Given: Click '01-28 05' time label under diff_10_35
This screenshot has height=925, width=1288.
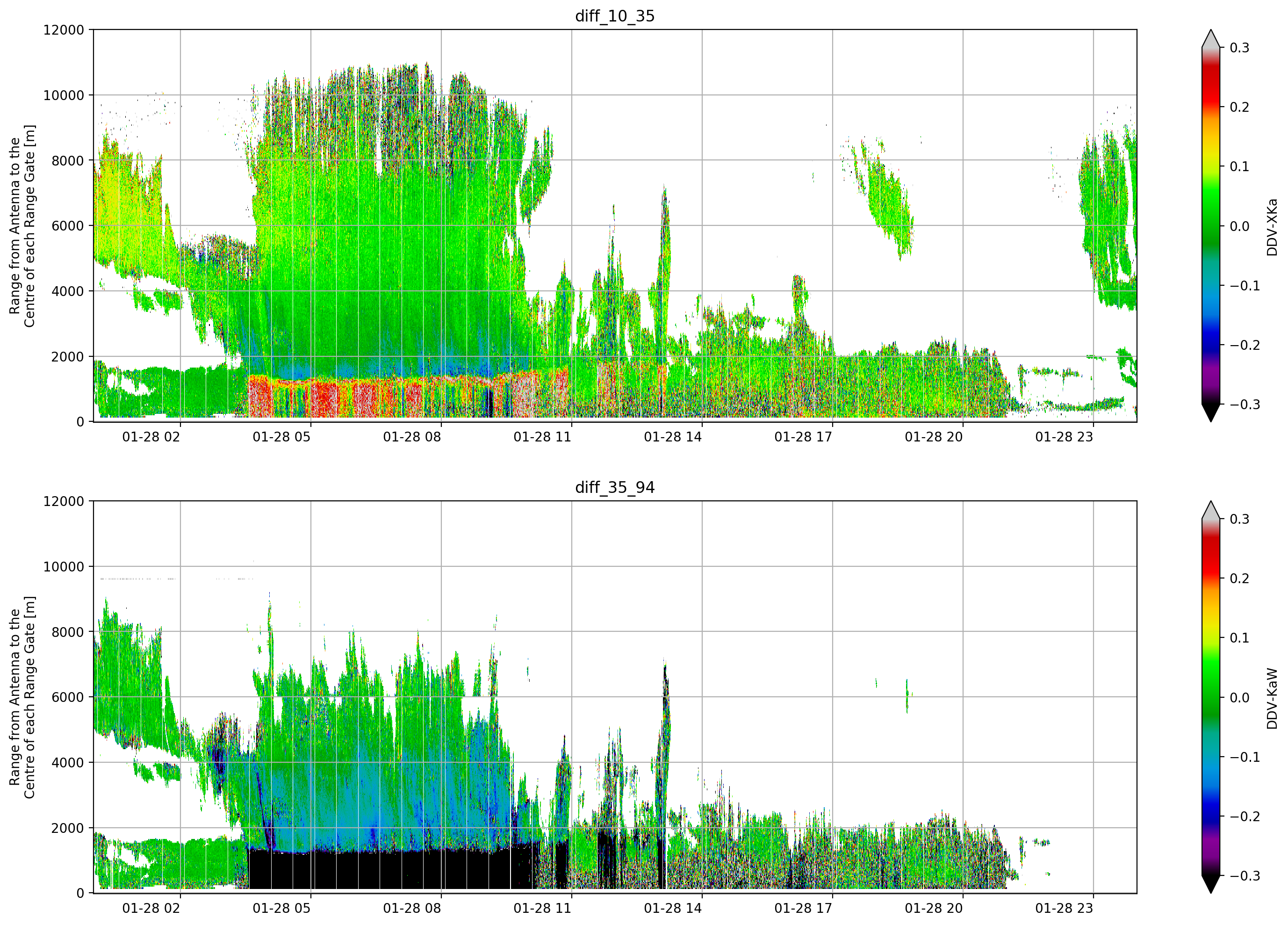Looking at the screenshot, I should pos(282,437).
